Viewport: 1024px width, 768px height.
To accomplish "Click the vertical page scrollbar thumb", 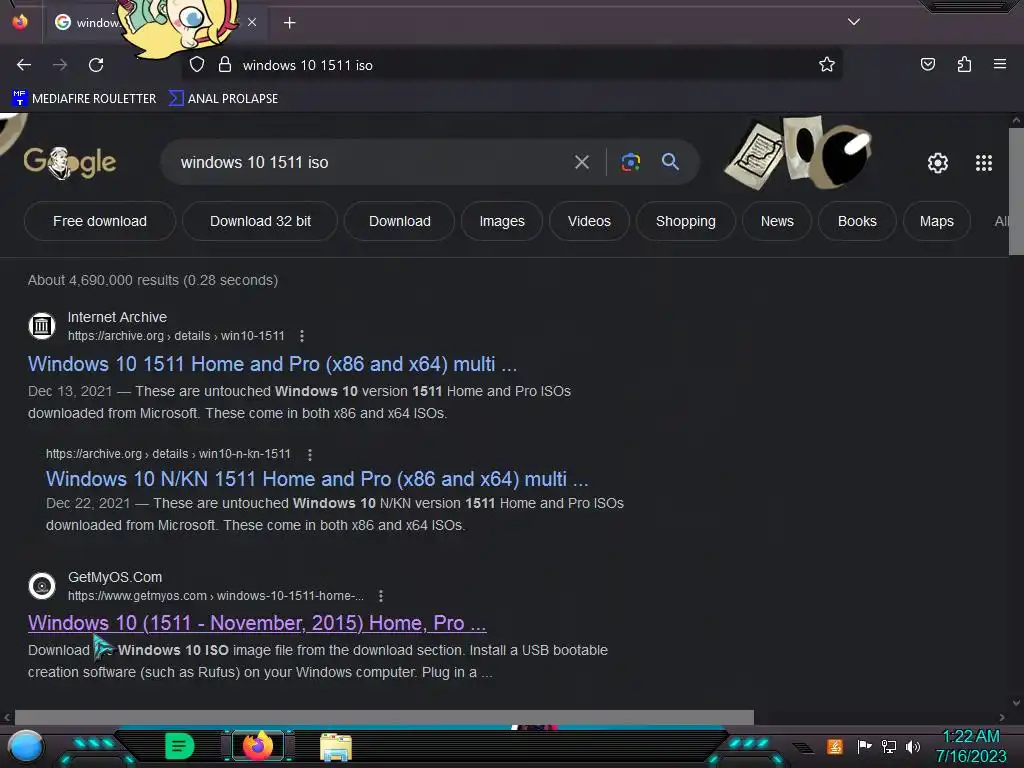I will tap(1016, 191).
